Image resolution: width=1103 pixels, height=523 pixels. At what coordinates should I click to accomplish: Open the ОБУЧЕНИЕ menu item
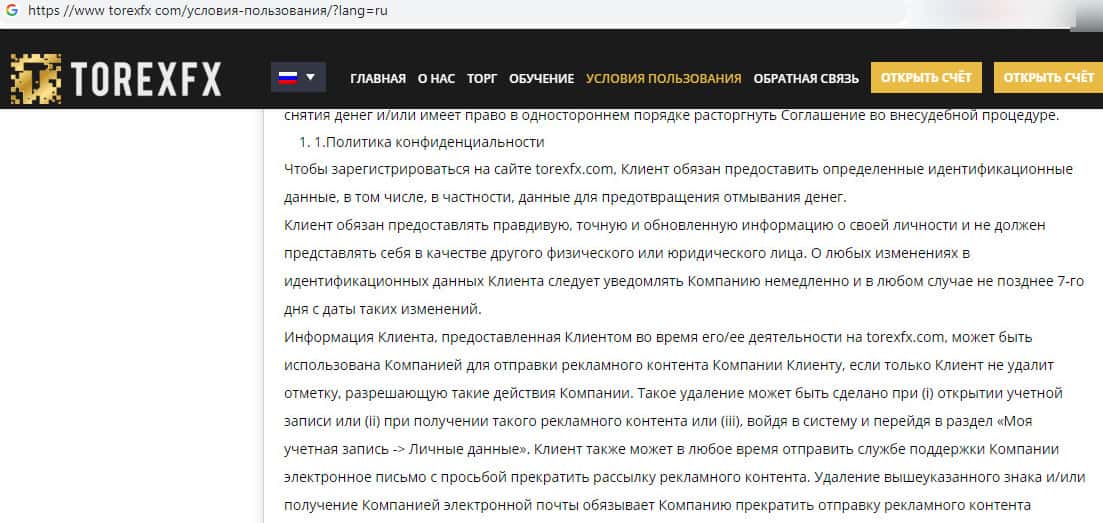(x=542, y=78)
